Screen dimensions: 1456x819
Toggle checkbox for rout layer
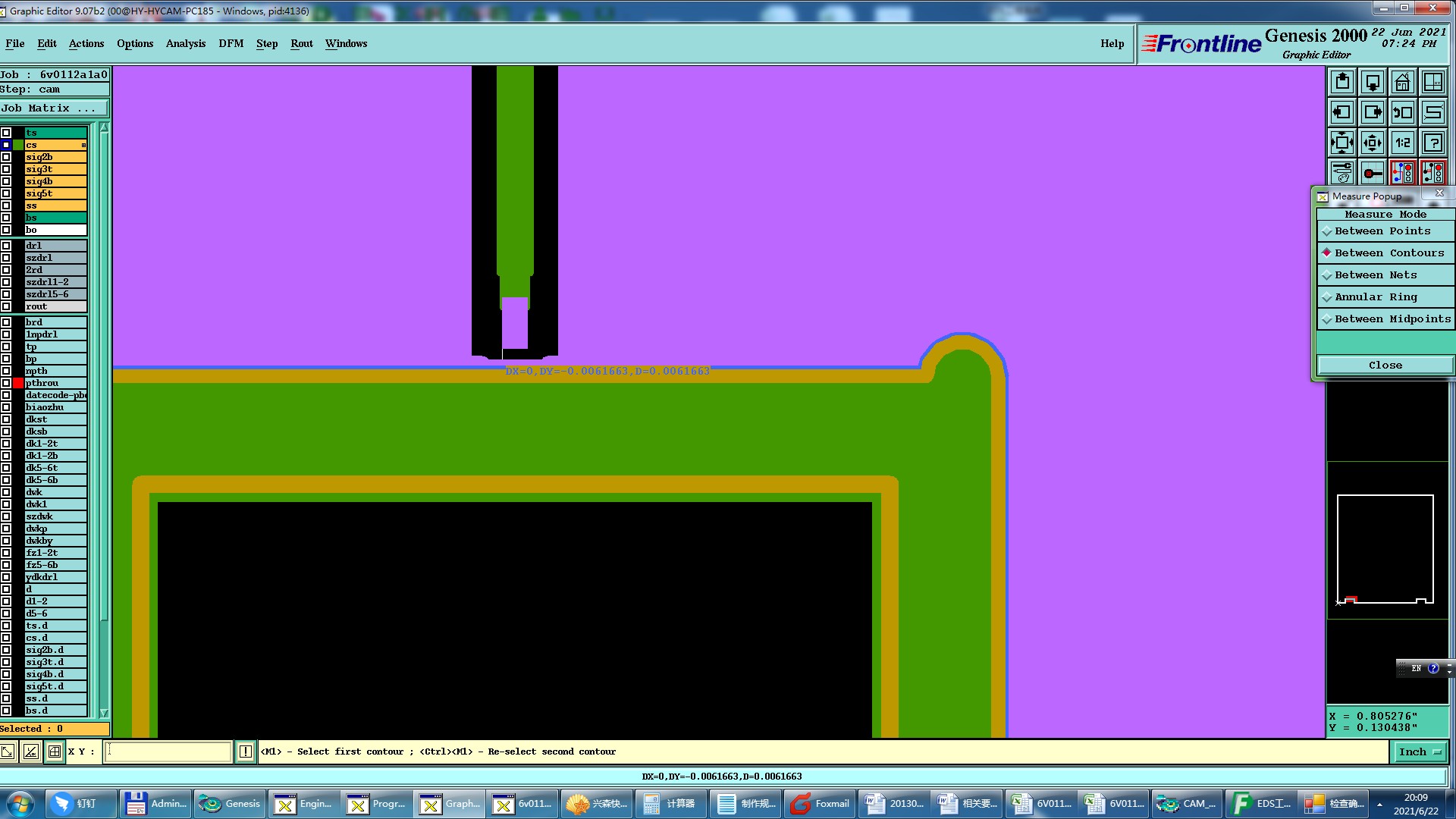(6, 306)
